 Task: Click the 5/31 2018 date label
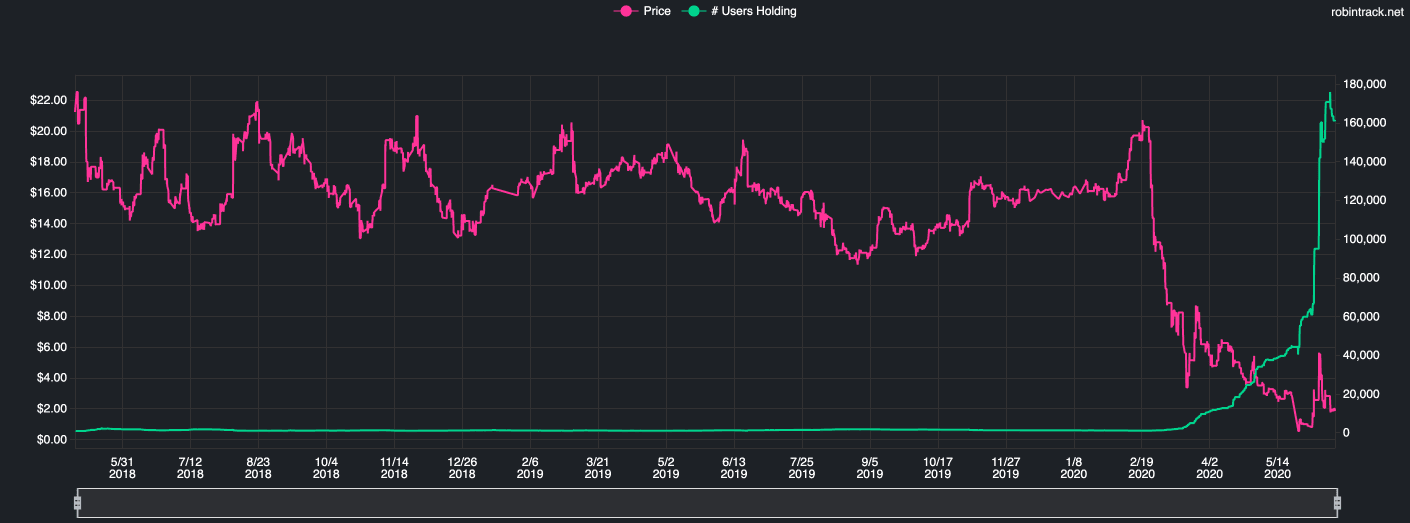[122, 468]
